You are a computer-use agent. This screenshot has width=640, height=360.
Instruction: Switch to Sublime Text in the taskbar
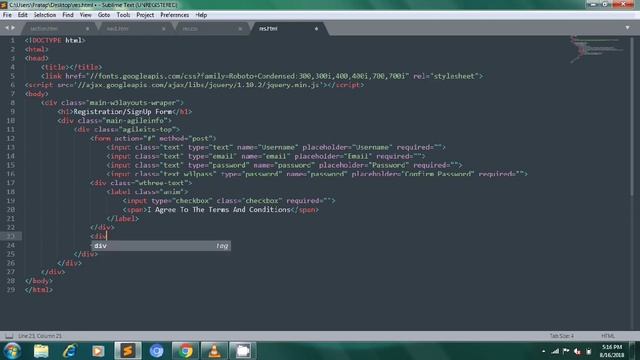tap(128, 351)
